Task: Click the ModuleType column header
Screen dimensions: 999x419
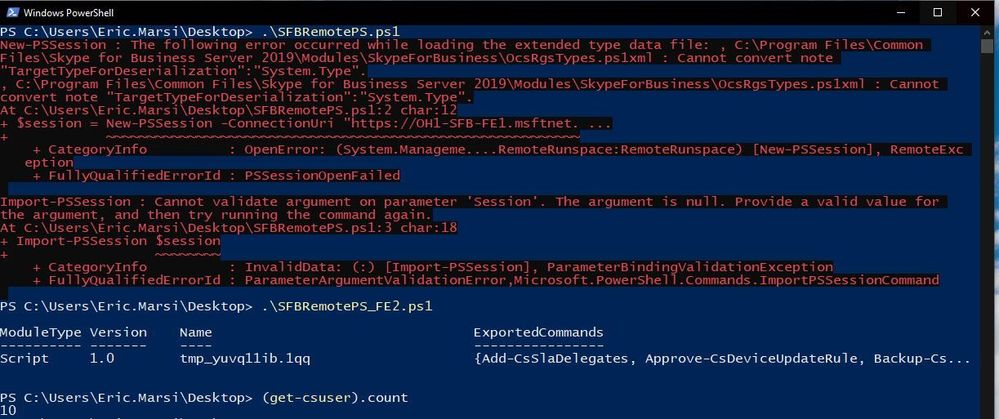Action: tap(41, 332)
